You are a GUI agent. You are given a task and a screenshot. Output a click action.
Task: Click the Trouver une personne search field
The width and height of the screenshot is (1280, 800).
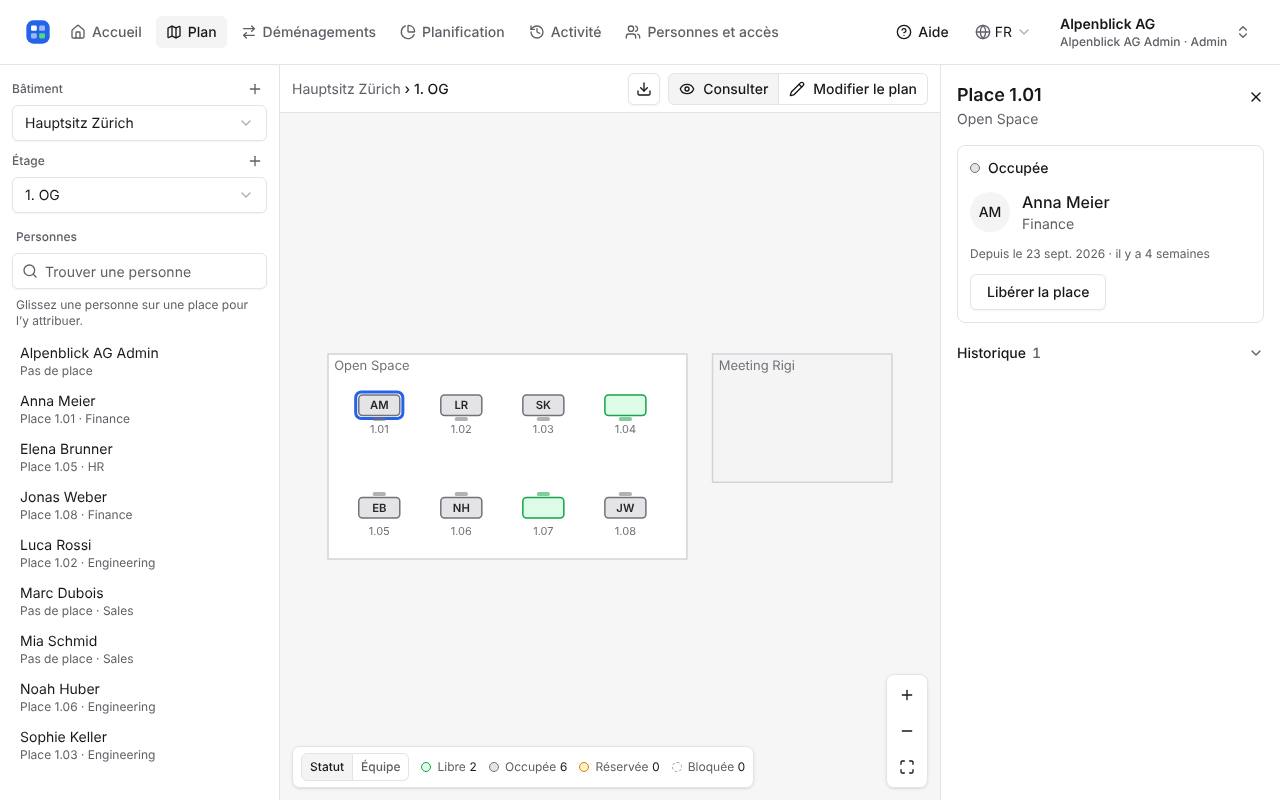[139, 272]
